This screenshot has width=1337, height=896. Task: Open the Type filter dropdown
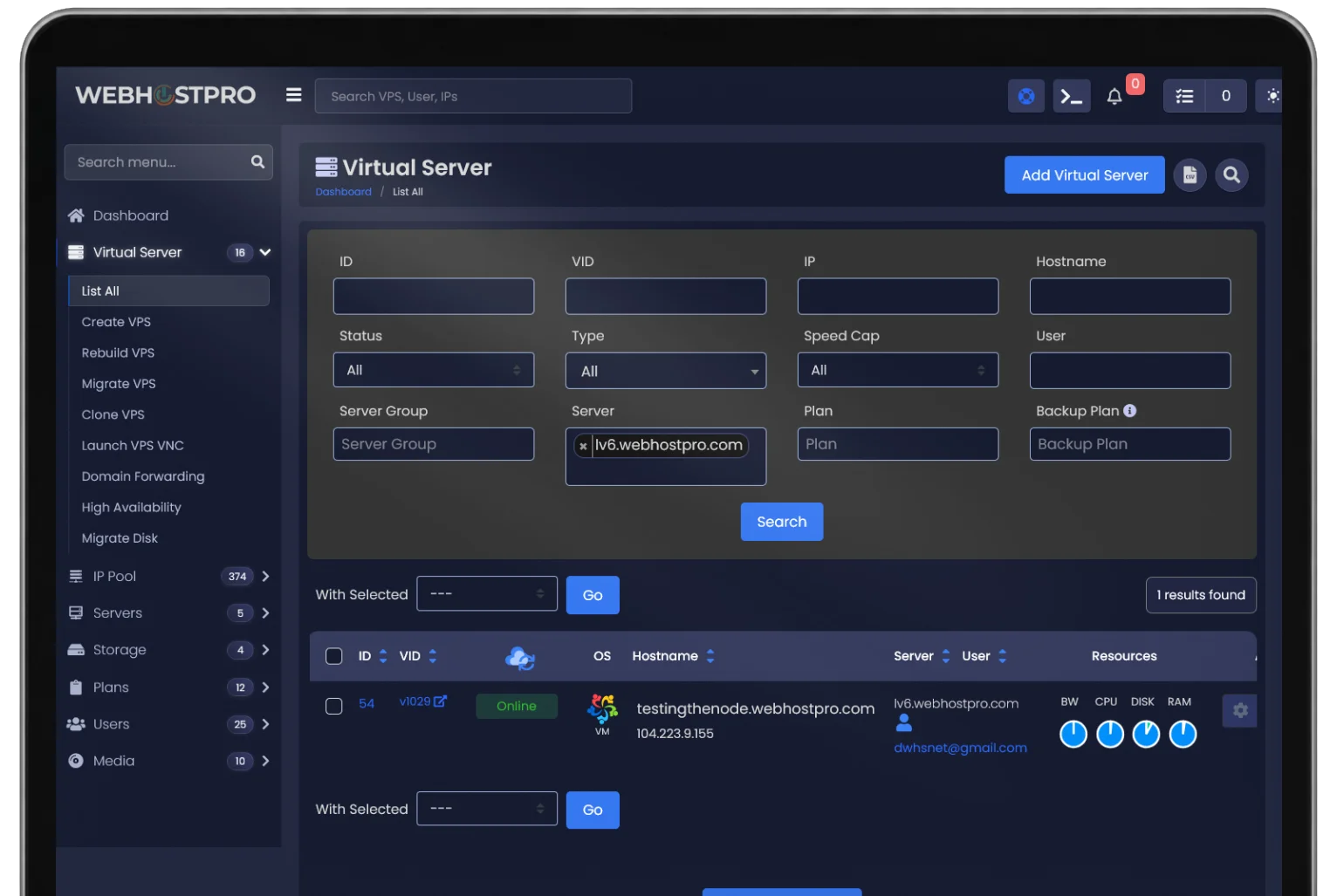click(x=666, y=371)
